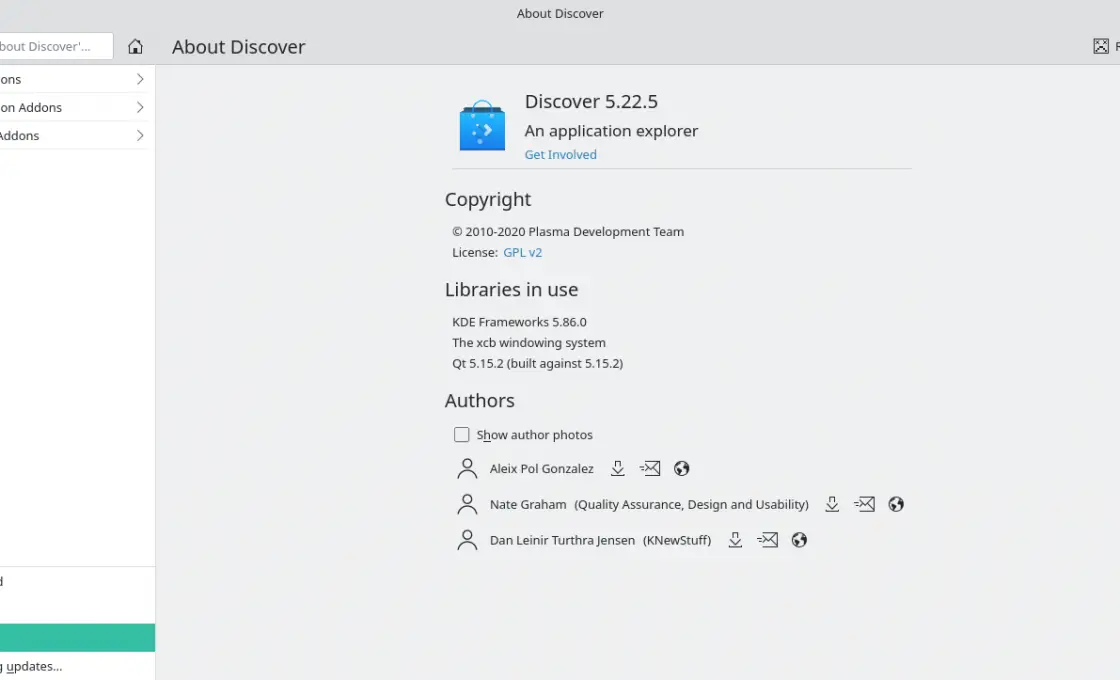The width and height of the screenshot is (1120, 680).
Task: Enable the Show author photos checkbox
Action: (461, 435)
